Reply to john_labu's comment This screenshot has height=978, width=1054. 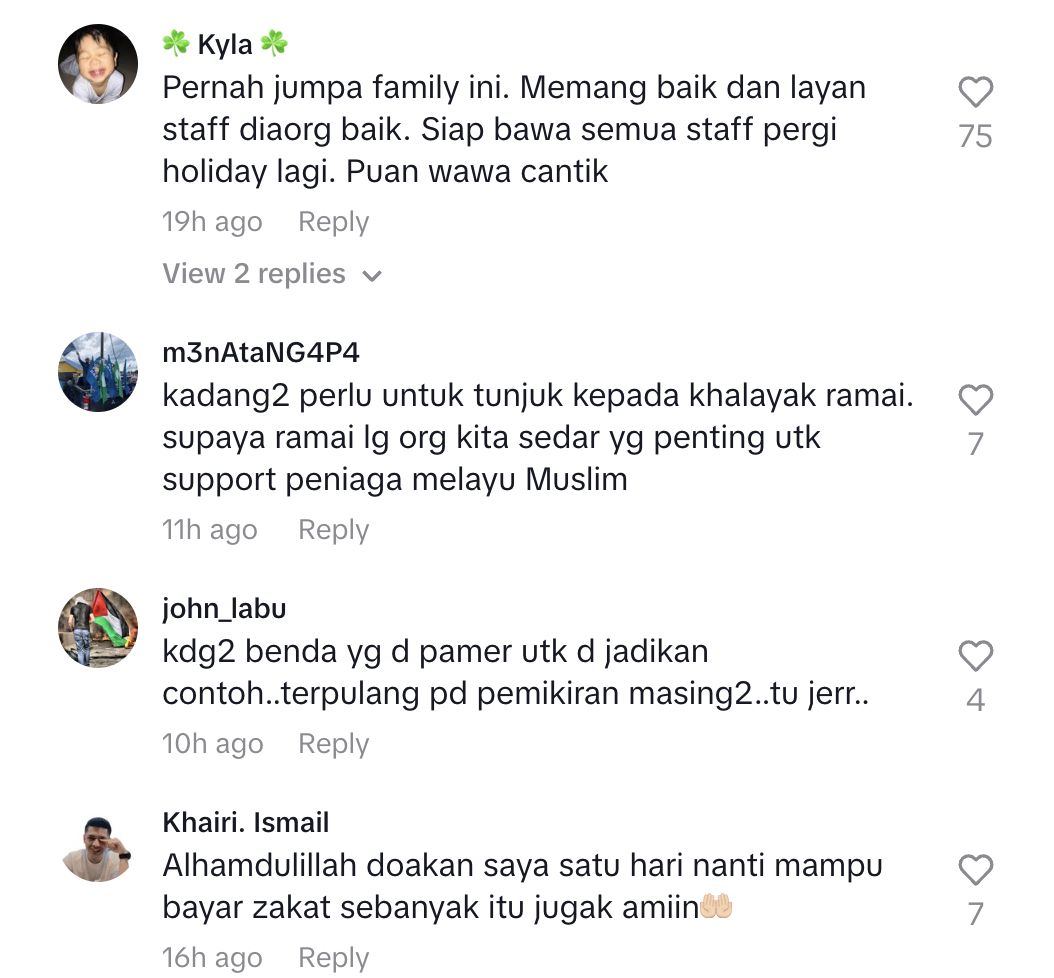click(x=333, y=744)
